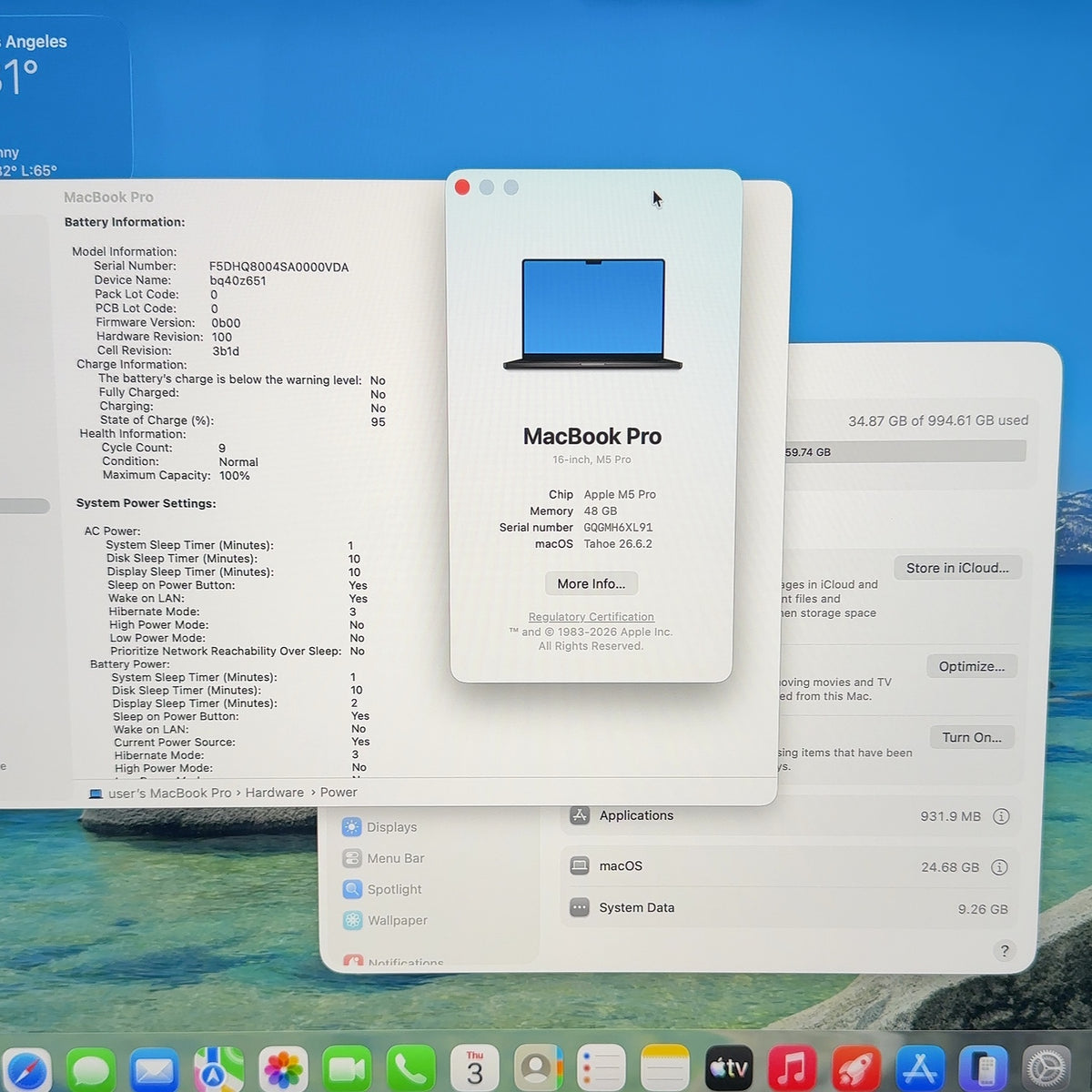Click the State of Charge value 95
The image size is (1092, 1092).
(x=379, y=422)
